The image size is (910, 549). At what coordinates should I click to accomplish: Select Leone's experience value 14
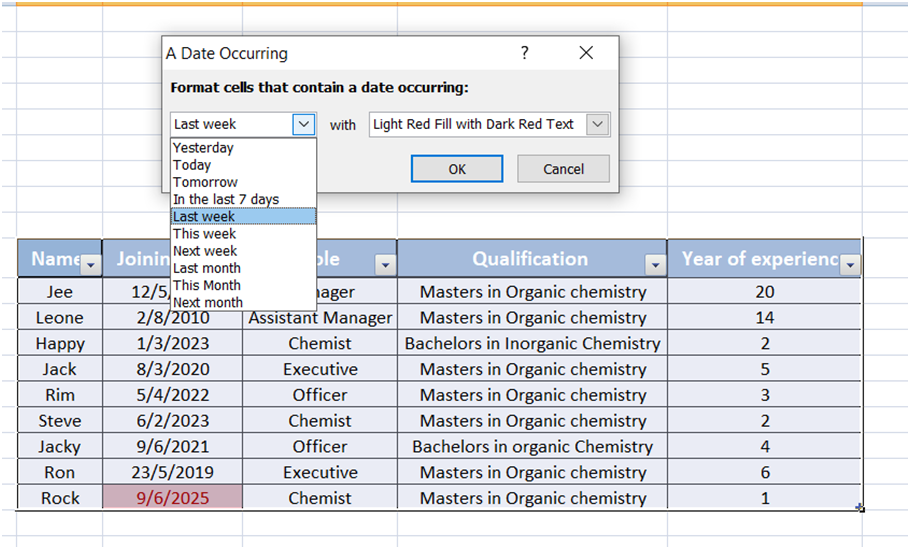coord(764,317)
